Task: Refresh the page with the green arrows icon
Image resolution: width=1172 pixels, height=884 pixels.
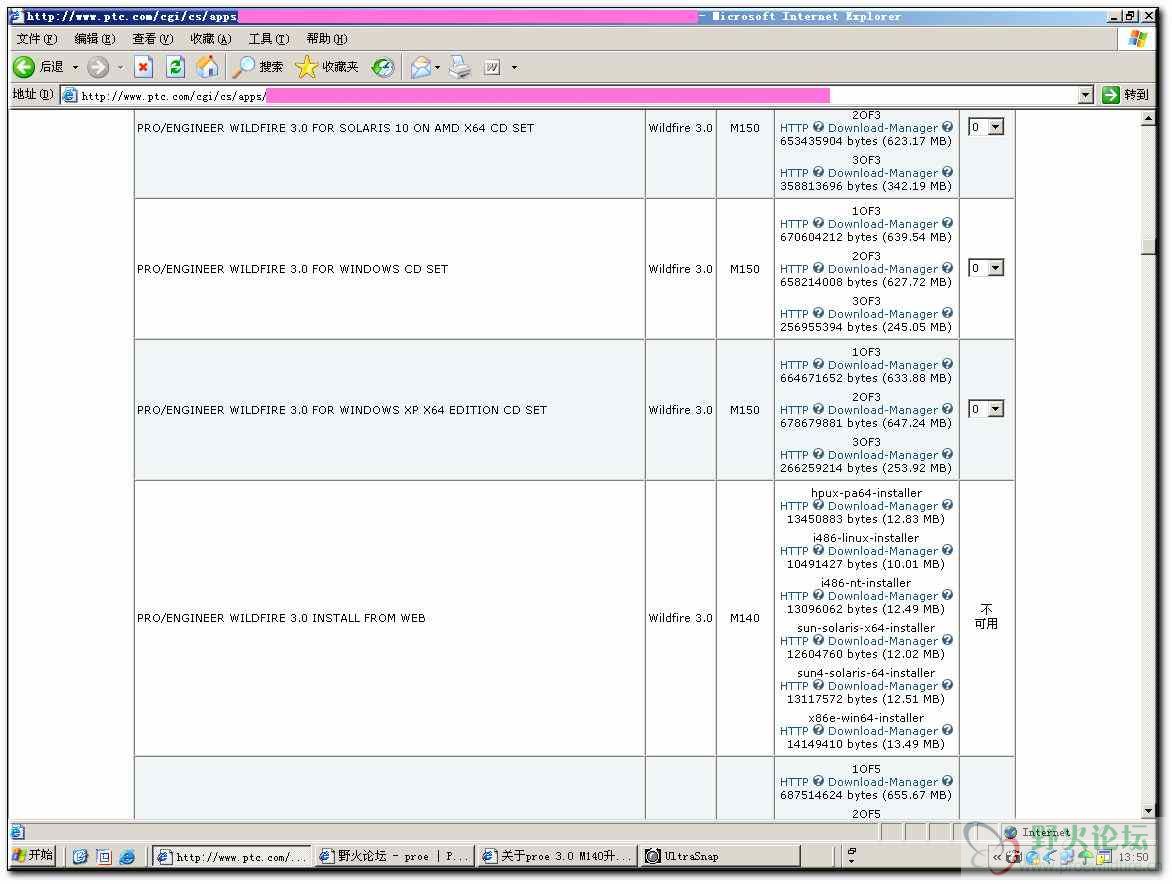Action: pos(175,67)
